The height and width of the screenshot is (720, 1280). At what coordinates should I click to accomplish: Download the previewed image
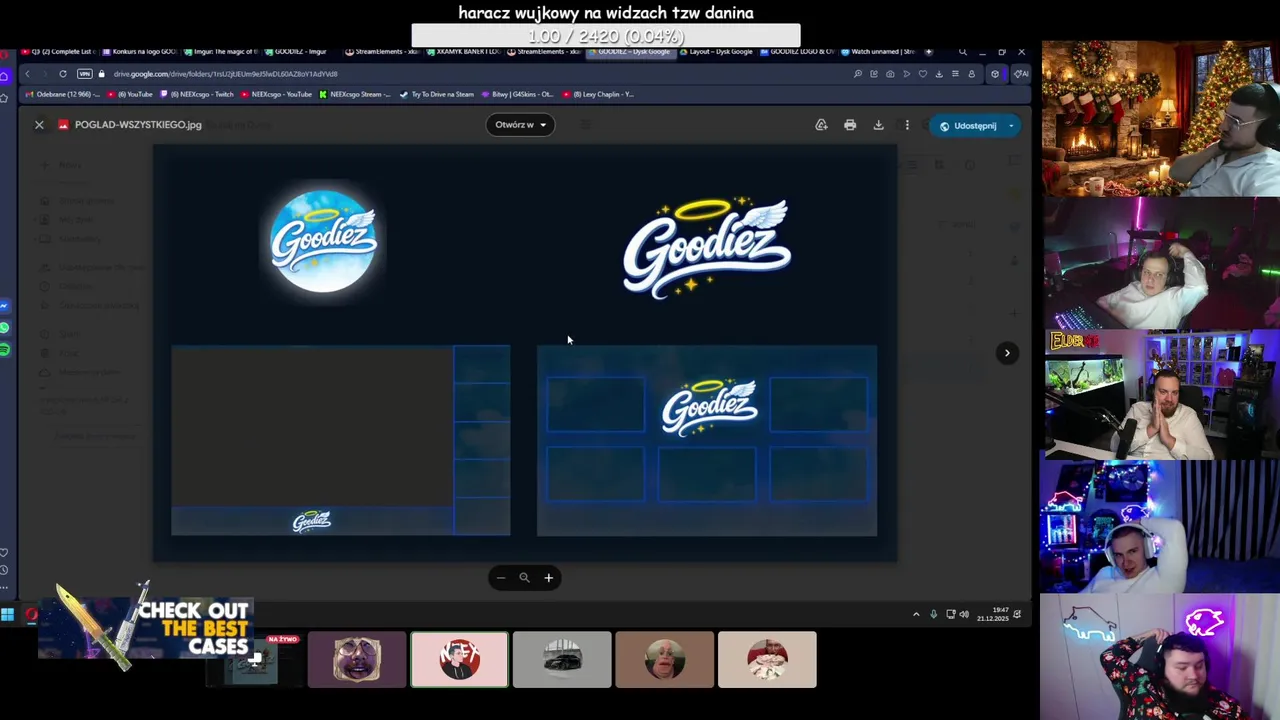pyautogui.click(x=878, y=125)
